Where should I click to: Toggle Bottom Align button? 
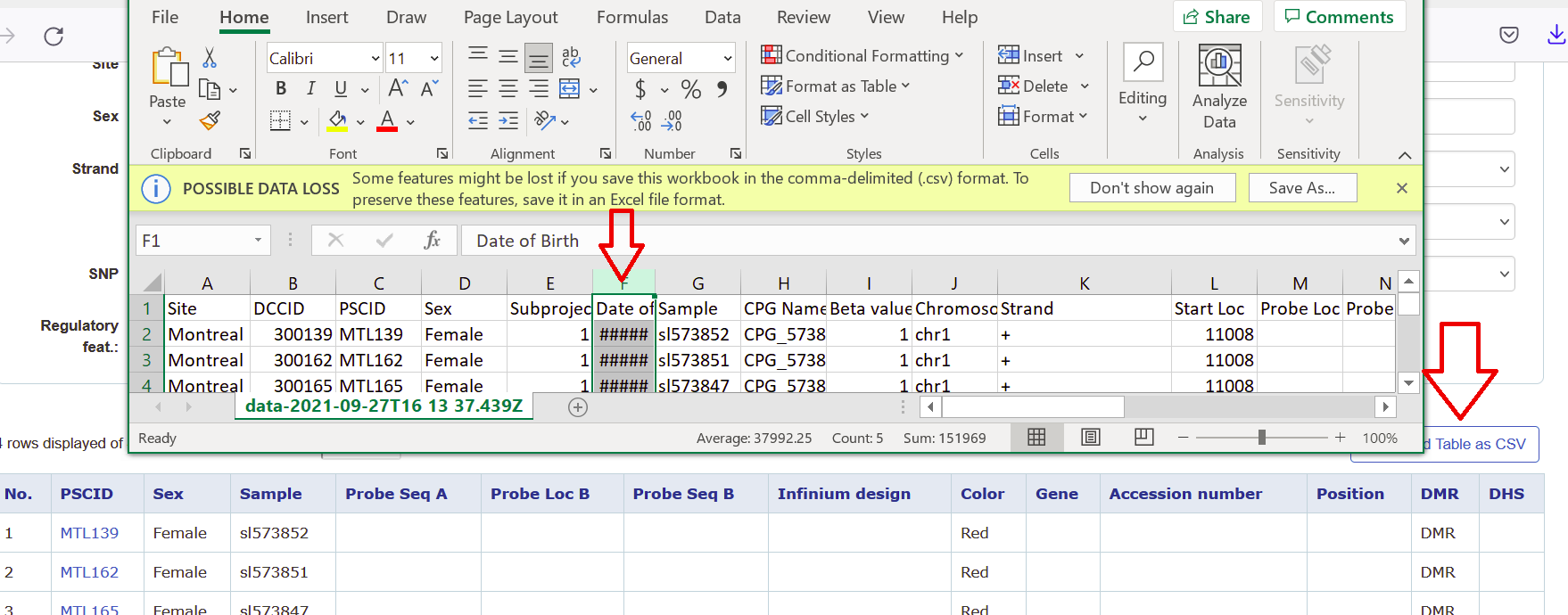coord(539,57)
